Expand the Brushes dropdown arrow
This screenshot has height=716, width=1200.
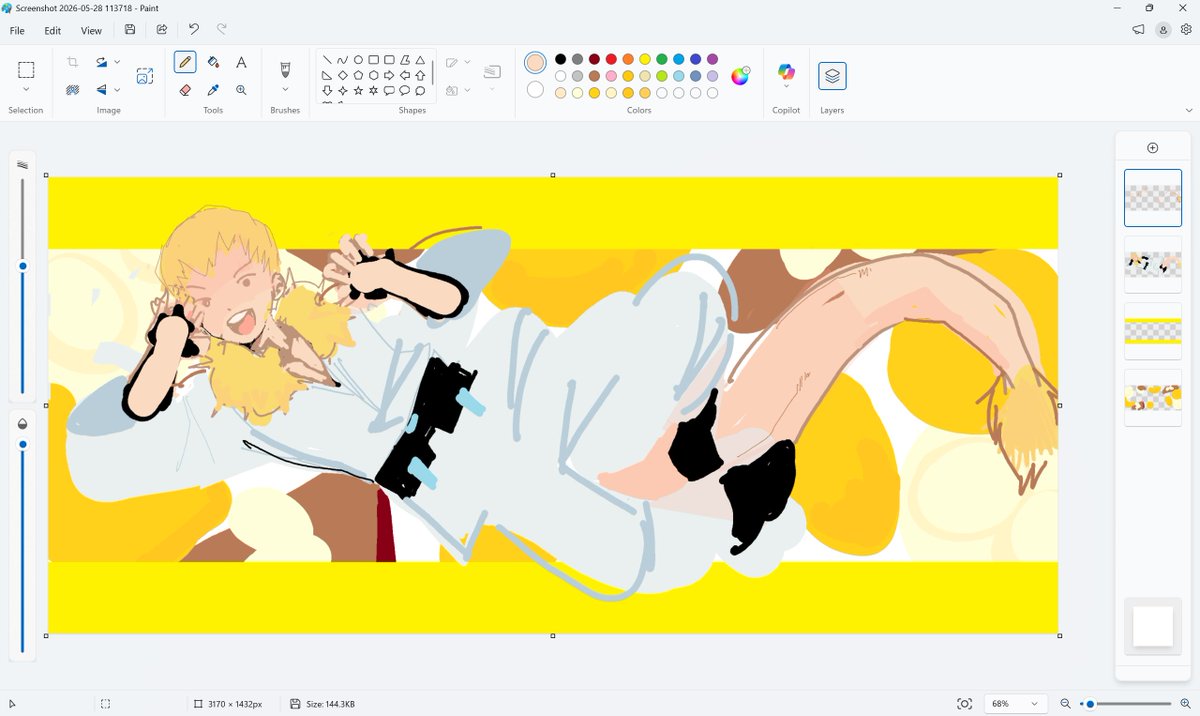285,90
